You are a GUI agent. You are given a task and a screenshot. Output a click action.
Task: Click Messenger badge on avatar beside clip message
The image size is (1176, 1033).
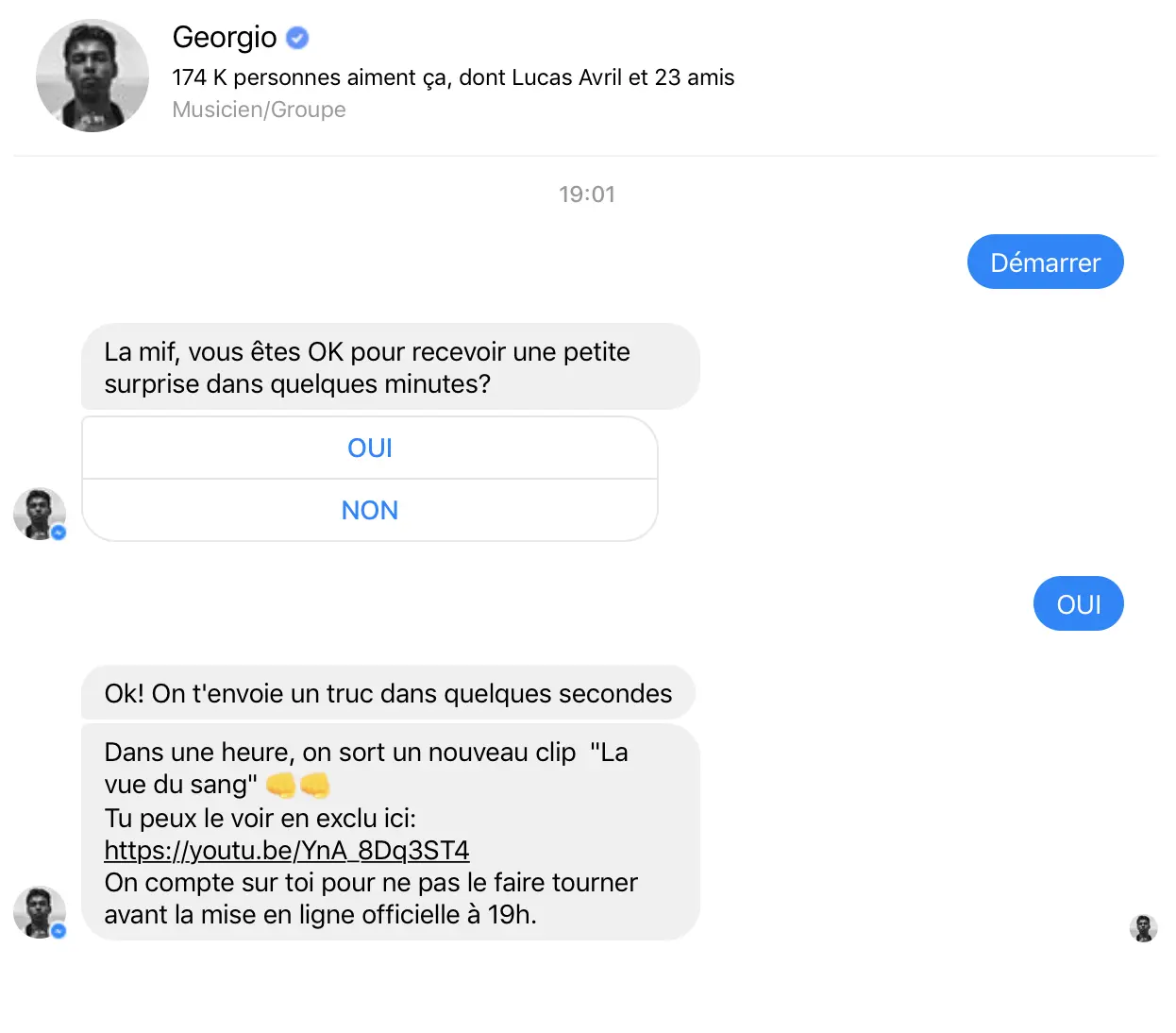pyautogui.click(x=59, y=931)
